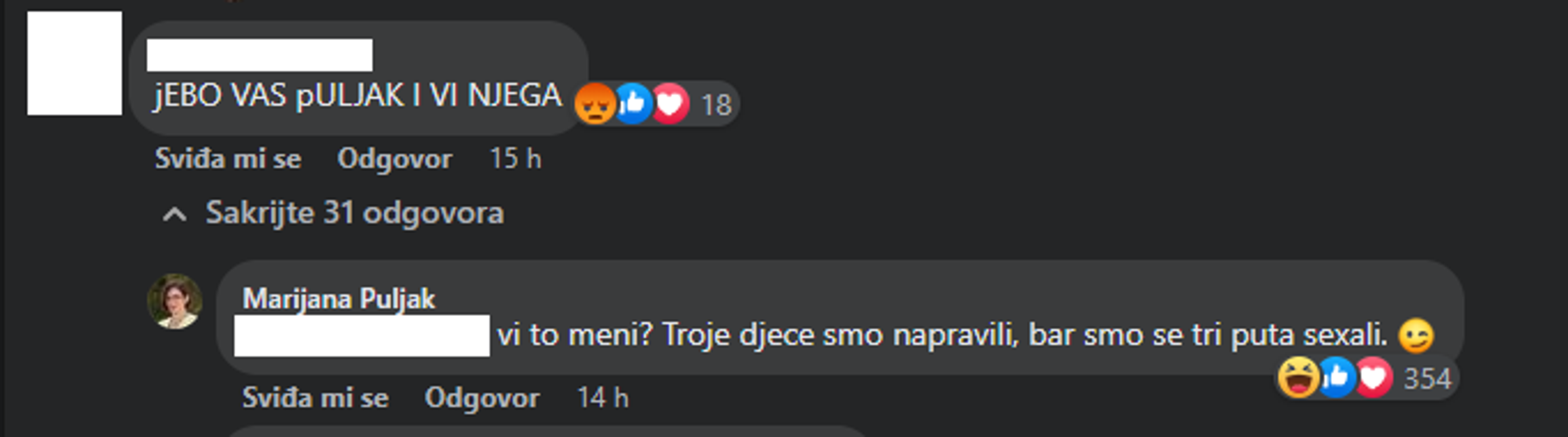This screenshot has height=437, width=1568.
Task: Collapse replies using the chevron arrow
Action: (x=175, y=214)
